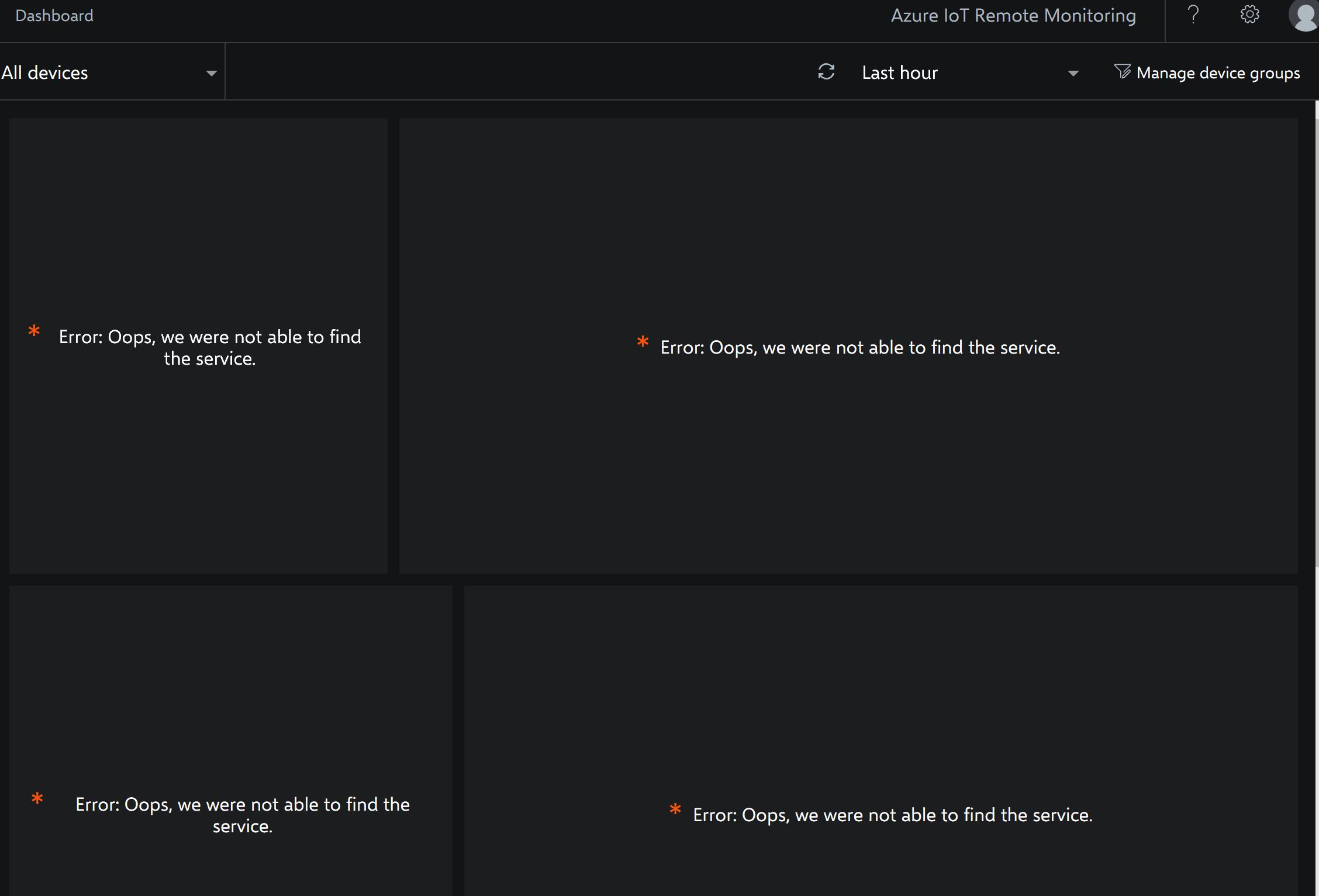The image size is (1319, 896).
Task: Open Manage device groups
Action: tap(1218, 72)
